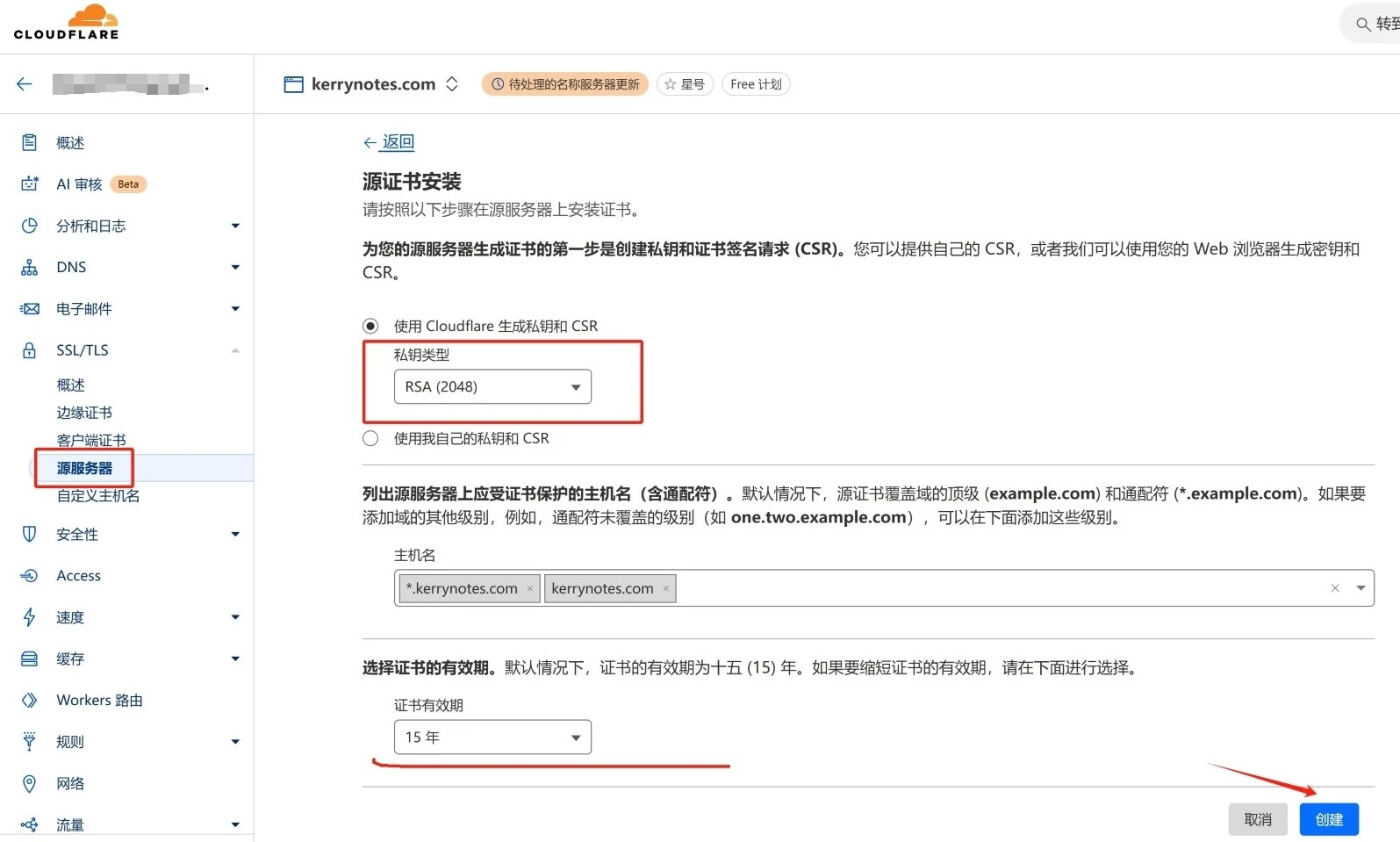Click the Workers 路由 diamond icon
The width and height of the screenshot is (1400, 842).
[x=29, y=700]
